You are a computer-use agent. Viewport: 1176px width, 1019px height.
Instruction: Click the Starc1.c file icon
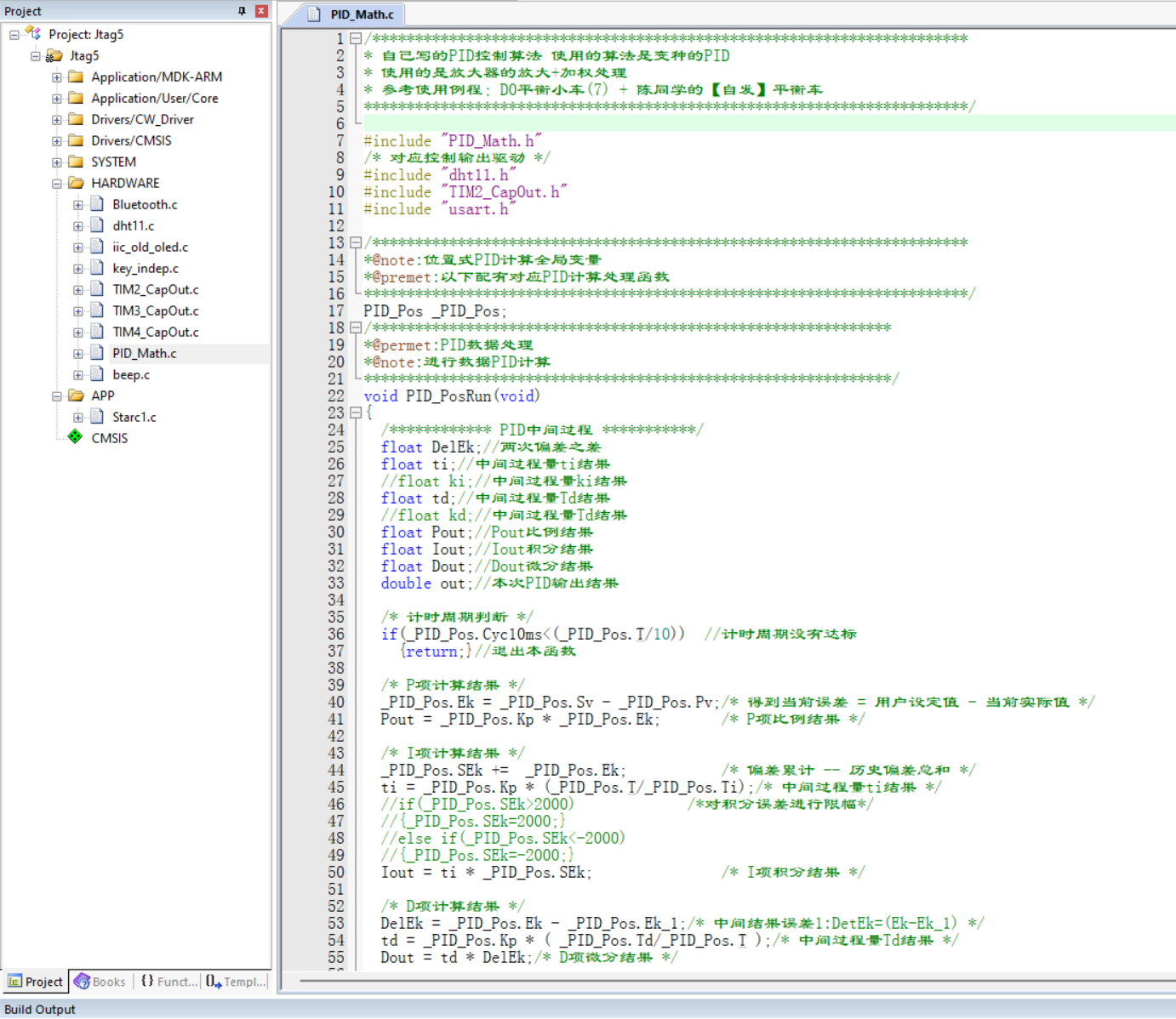pos(97,417)
